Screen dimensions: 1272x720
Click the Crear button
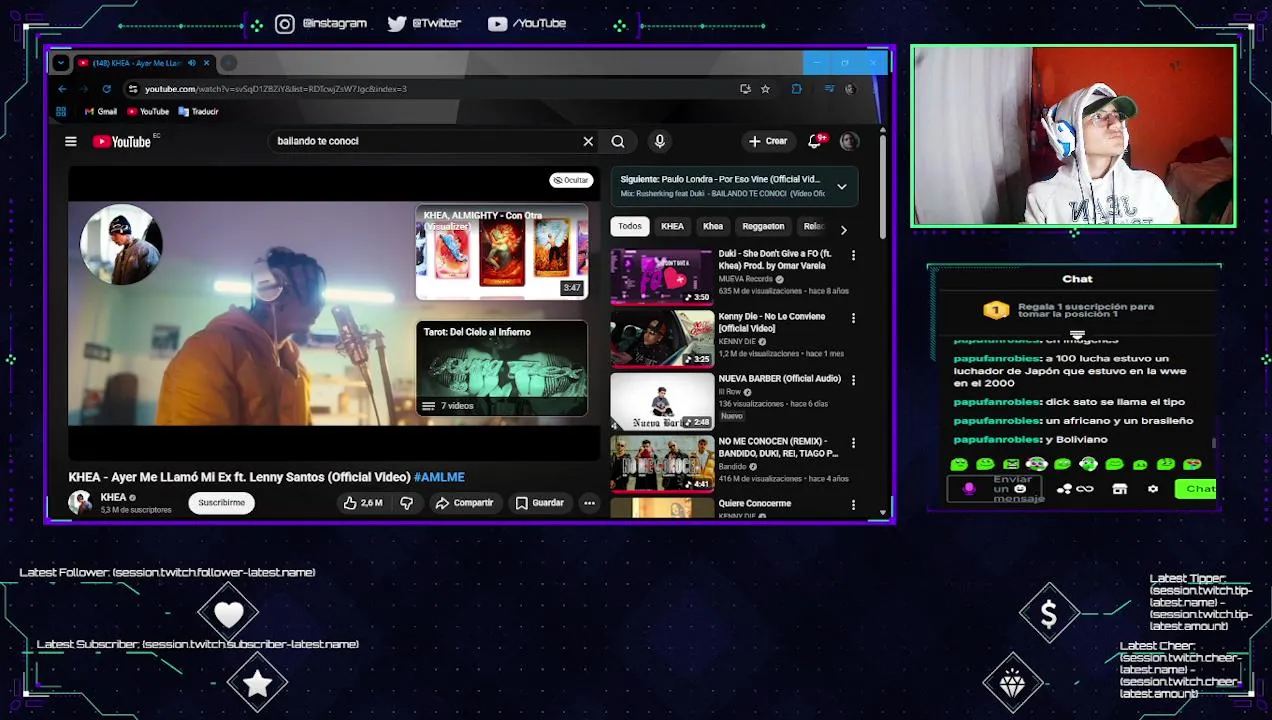[768, 141]
